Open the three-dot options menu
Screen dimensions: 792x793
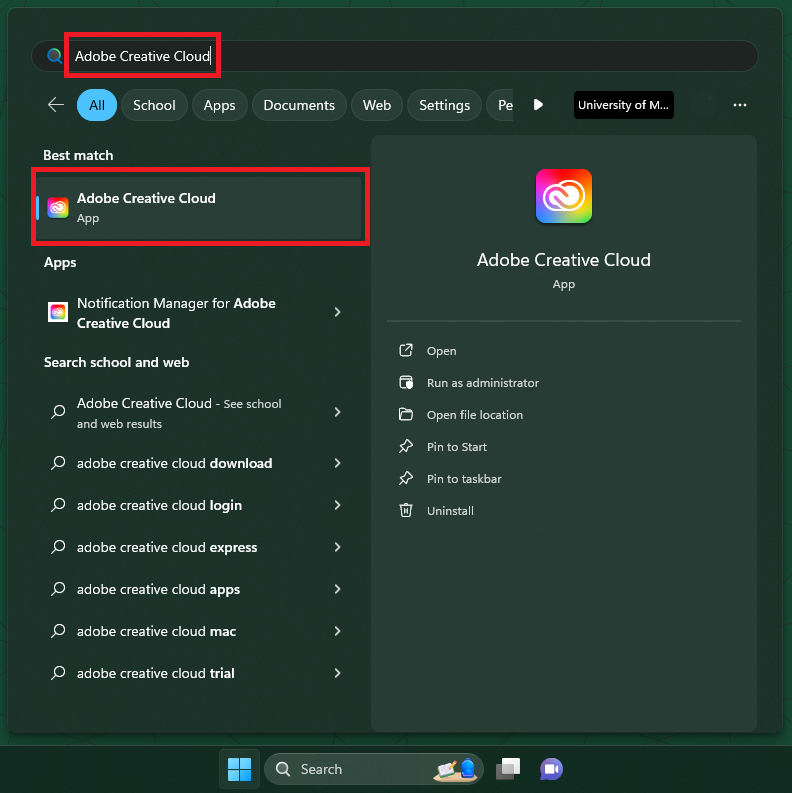pos(739,105)
